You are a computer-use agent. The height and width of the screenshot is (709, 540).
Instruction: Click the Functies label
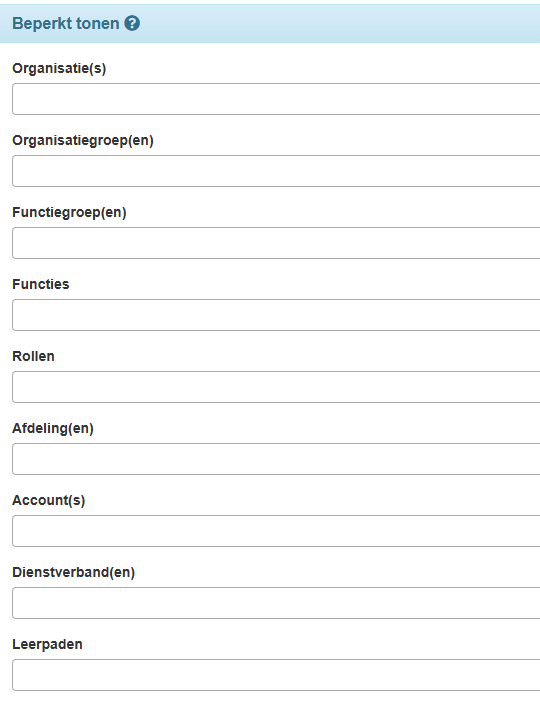[41, 284]
